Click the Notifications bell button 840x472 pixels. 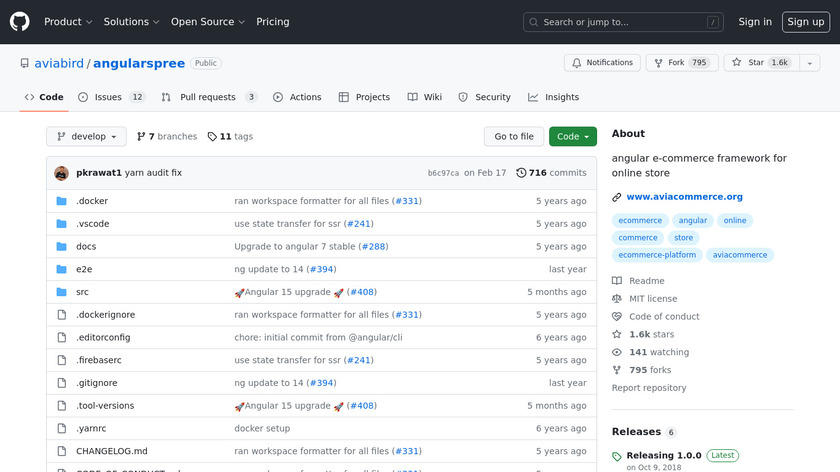tap(602, 63)
